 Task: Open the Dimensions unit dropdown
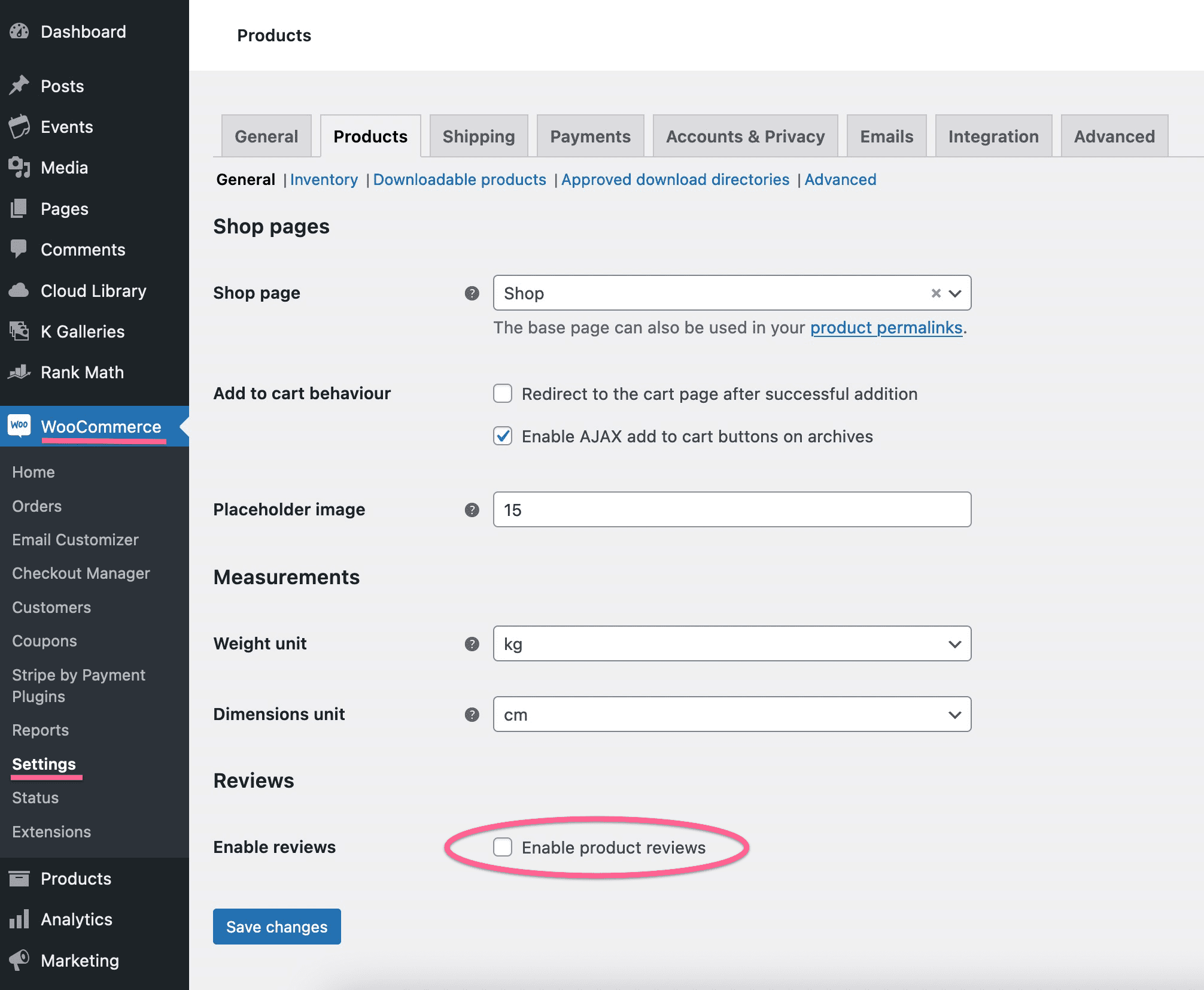tap(732, 714)
